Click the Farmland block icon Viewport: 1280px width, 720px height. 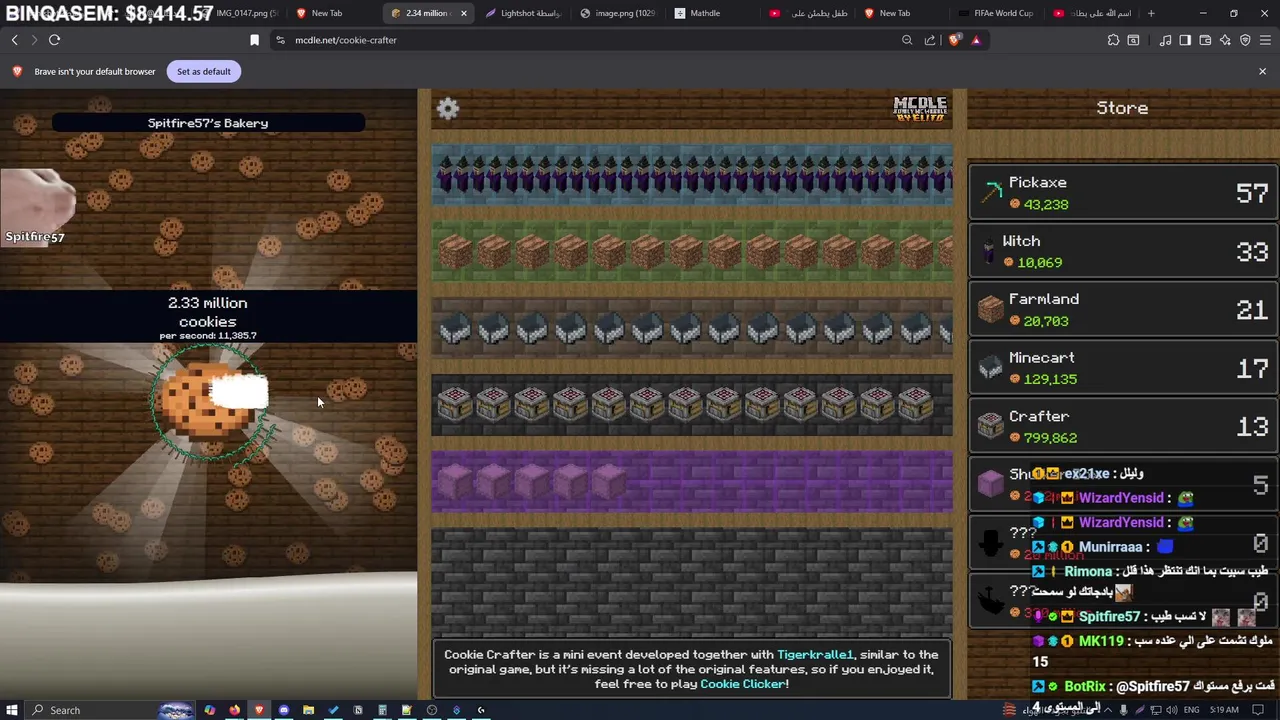pos(990,310)
